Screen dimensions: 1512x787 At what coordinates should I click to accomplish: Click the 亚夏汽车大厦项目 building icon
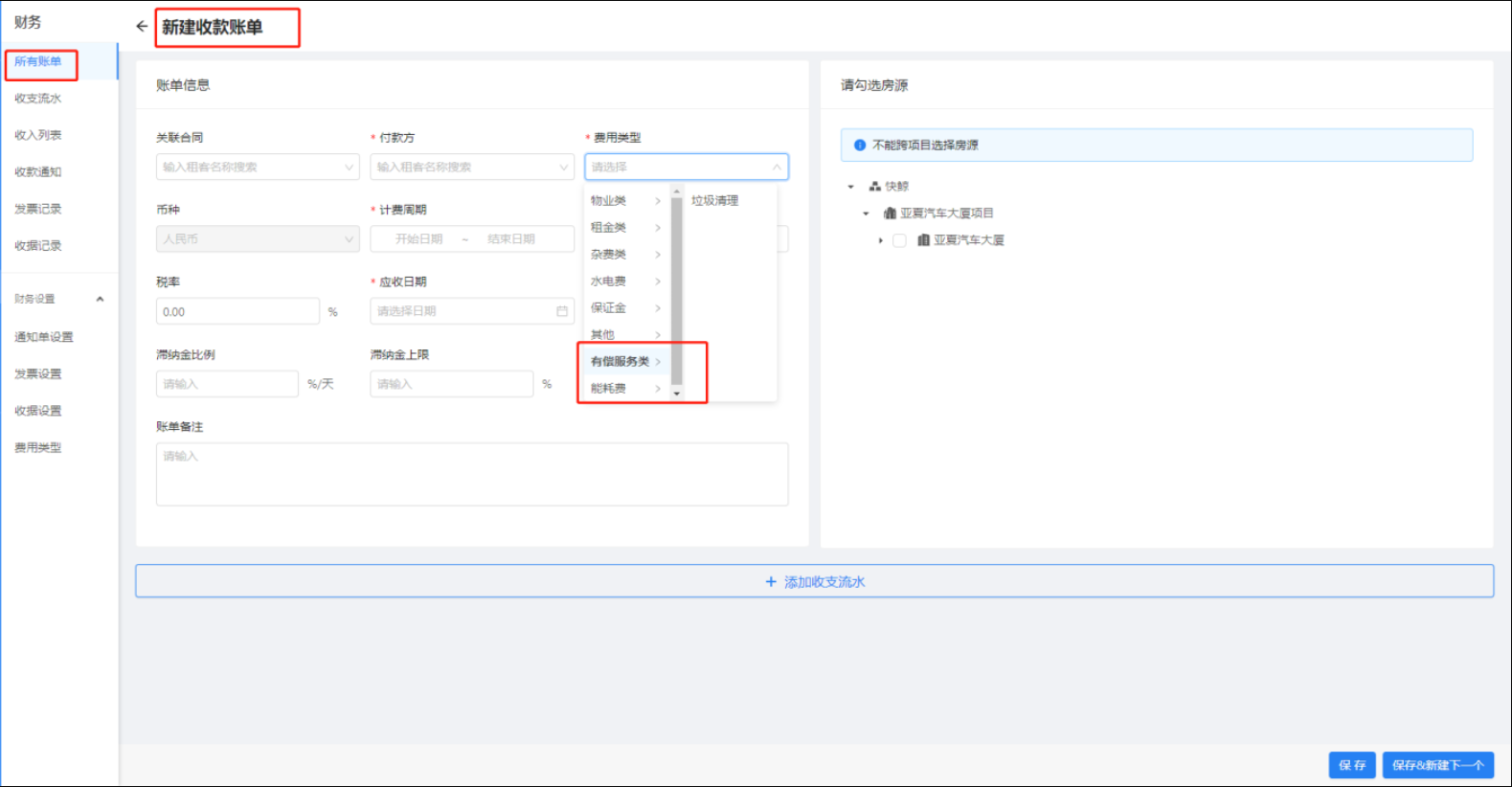coord(890,214)
